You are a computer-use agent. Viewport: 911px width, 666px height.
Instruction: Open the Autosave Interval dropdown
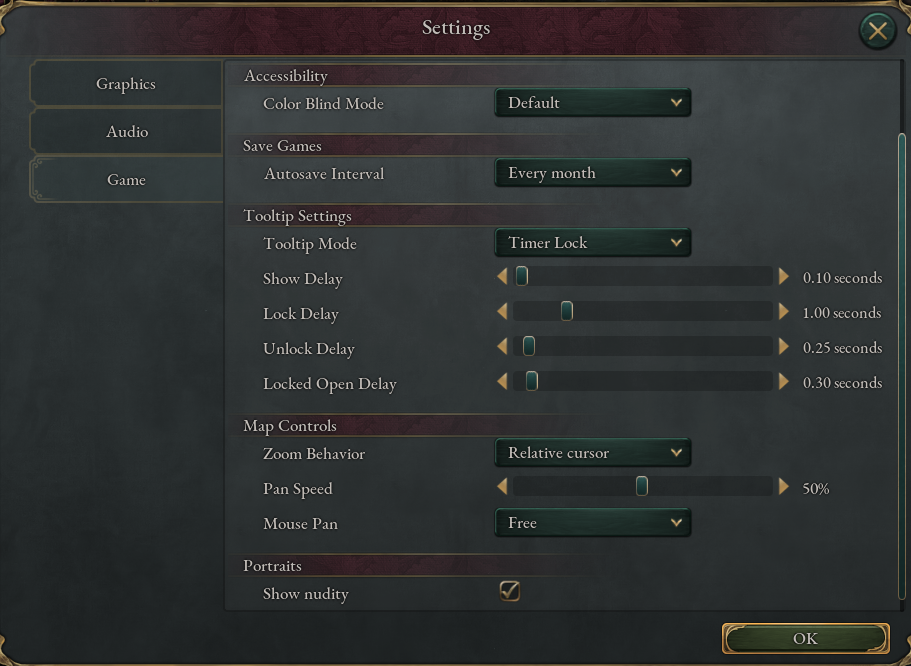coord(592,172)
